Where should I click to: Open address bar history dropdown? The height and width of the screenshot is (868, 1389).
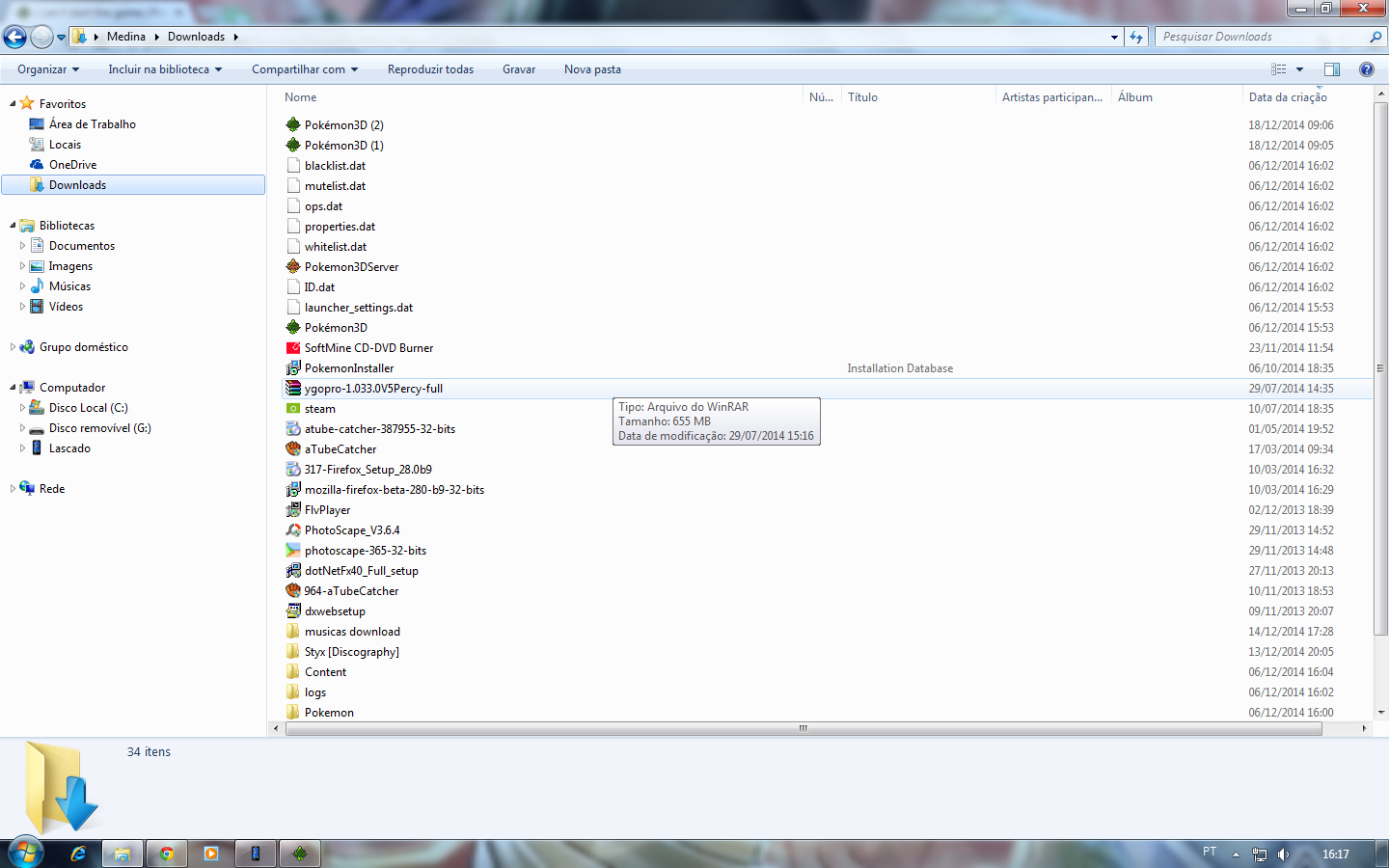click(1114, 37)
